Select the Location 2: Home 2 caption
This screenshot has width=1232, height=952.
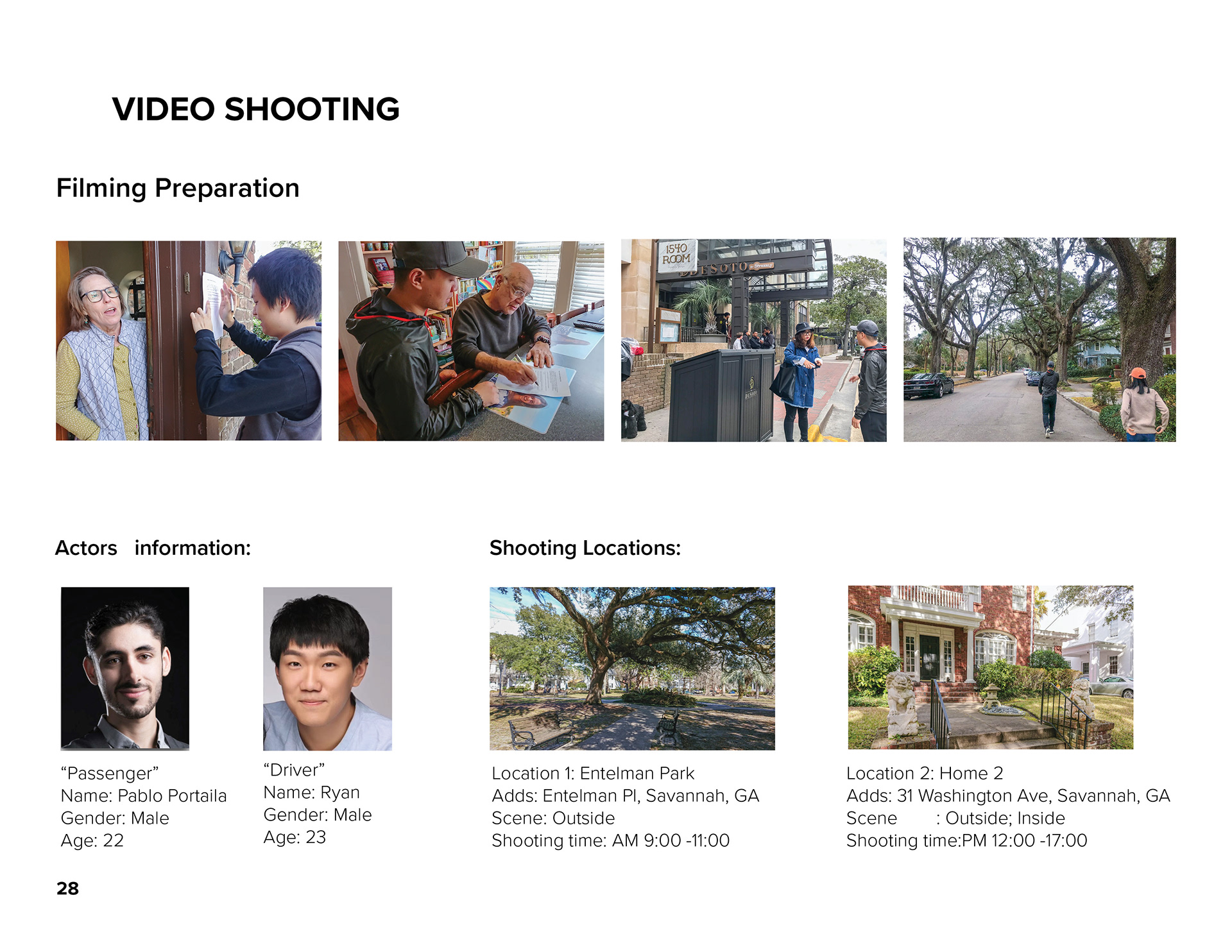(924, 773)
